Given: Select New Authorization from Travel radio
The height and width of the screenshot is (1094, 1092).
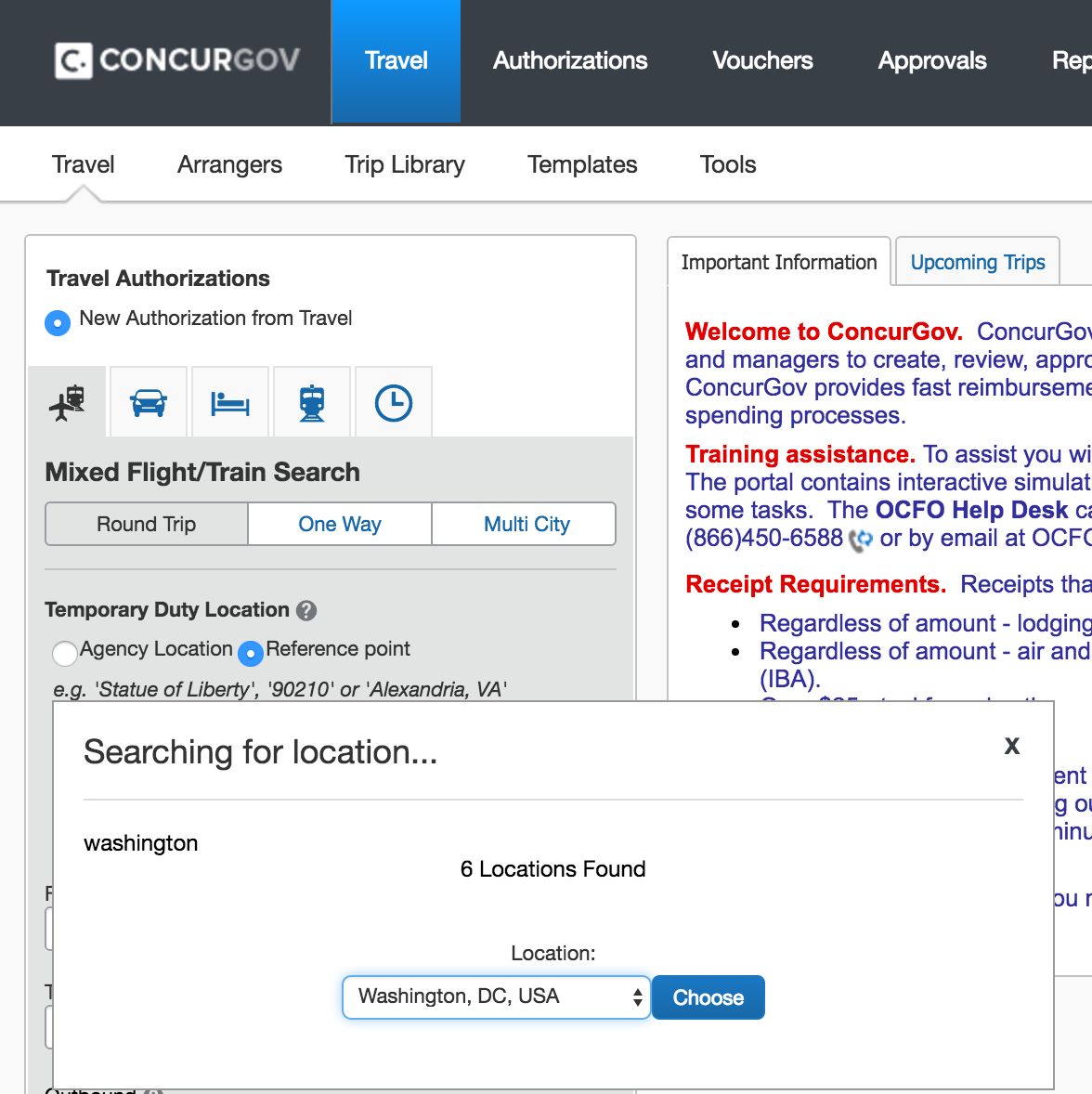Looking at the screenshot, I should (x=58, y=322).
